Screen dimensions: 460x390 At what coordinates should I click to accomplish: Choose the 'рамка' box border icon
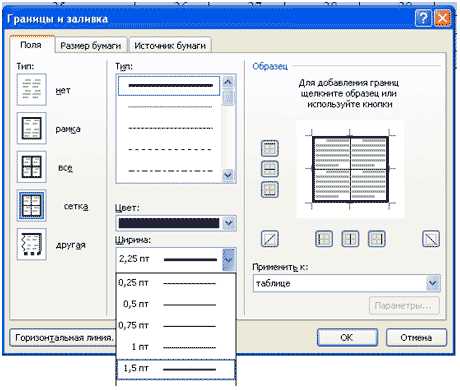[x=32, y=128]
